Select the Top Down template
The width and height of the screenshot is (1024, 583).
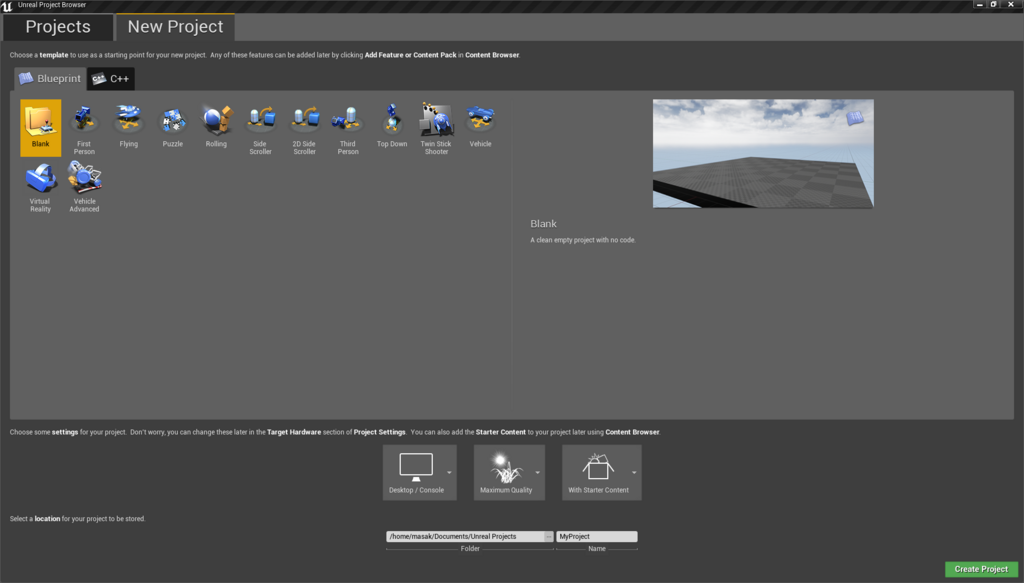[x=392, y=127]
